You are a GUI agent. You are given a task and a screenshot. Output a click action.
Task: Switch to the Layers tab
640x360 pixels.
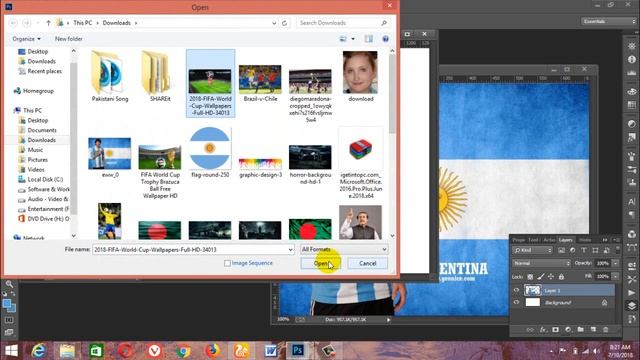pyautogui.click(x=566, y=240)
